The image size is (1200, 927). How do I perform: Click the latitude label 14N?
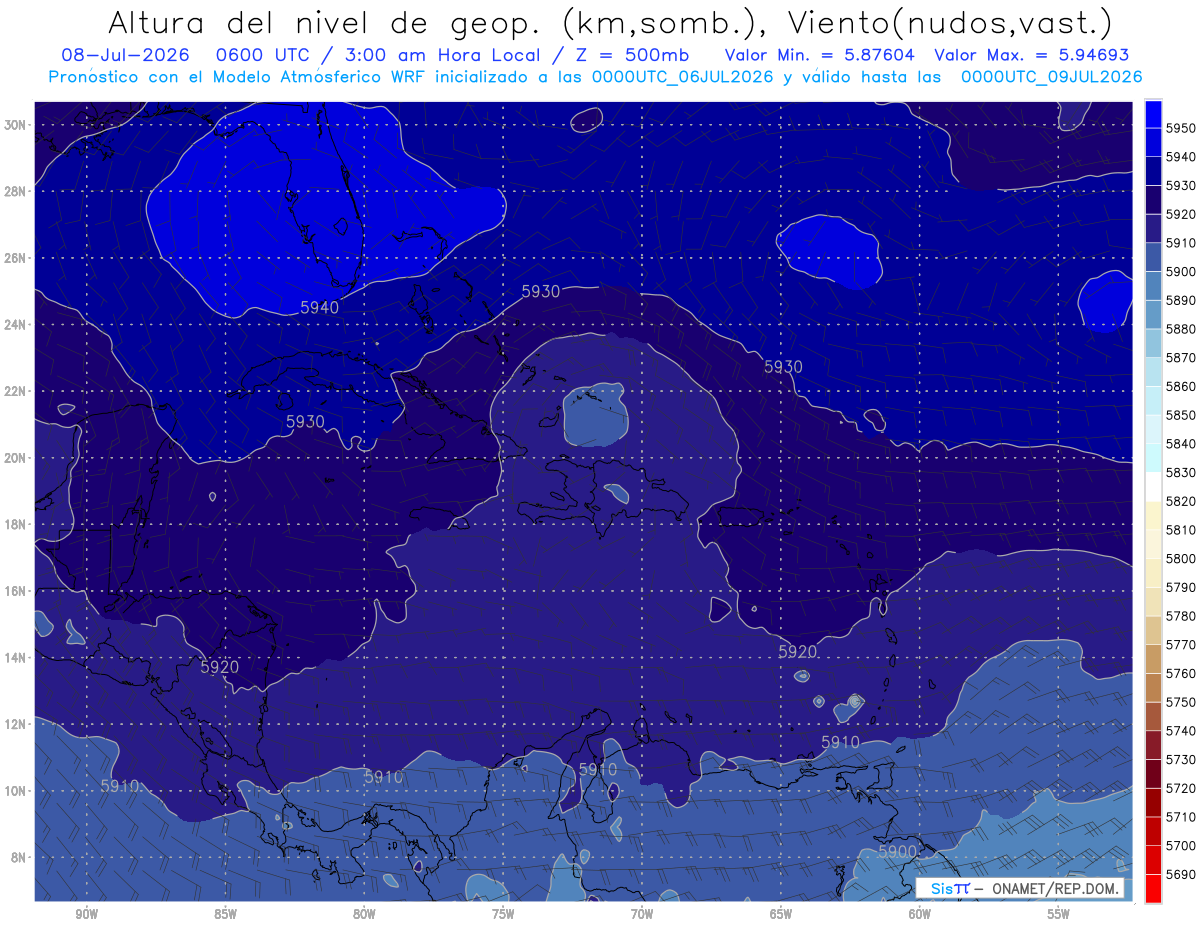[x=15, y=658]
